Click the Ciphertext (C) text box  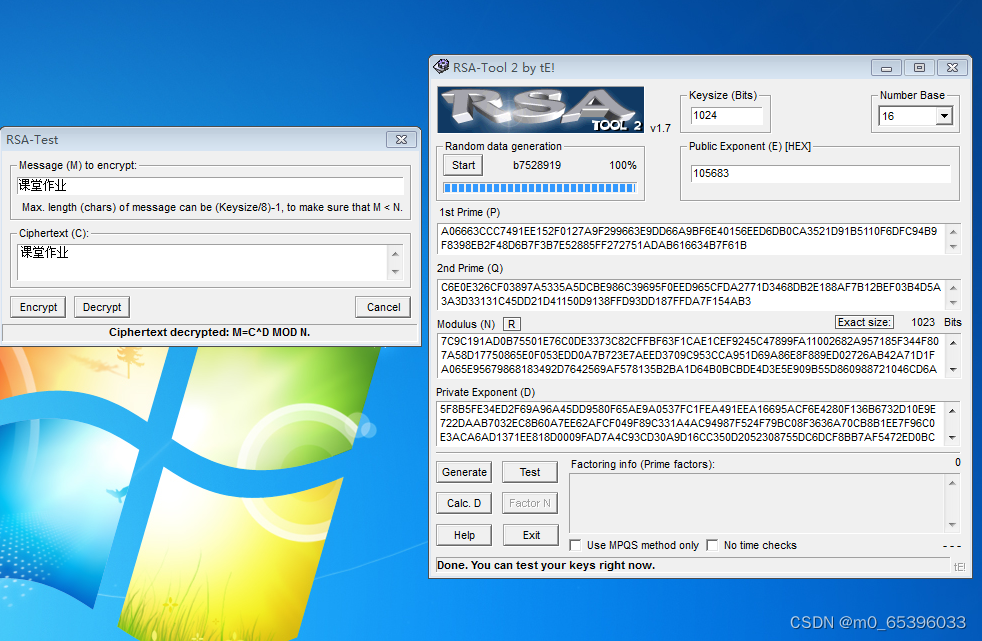202,262
